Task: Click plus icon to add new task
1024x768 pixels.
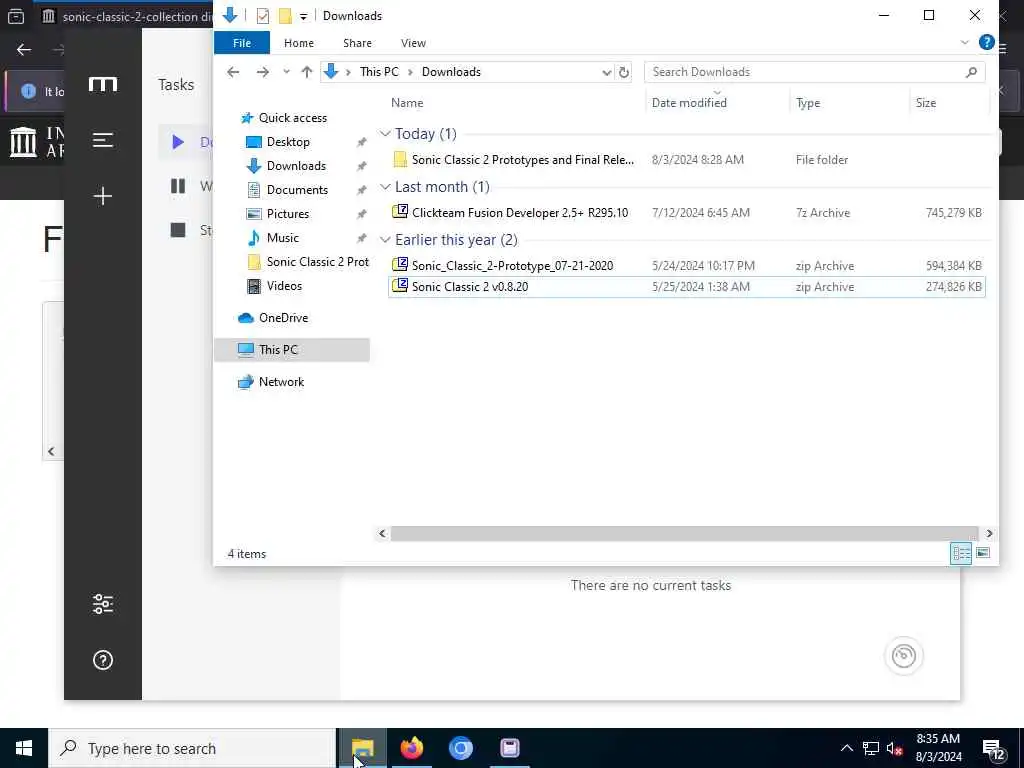Action: (x=103, y=196)
